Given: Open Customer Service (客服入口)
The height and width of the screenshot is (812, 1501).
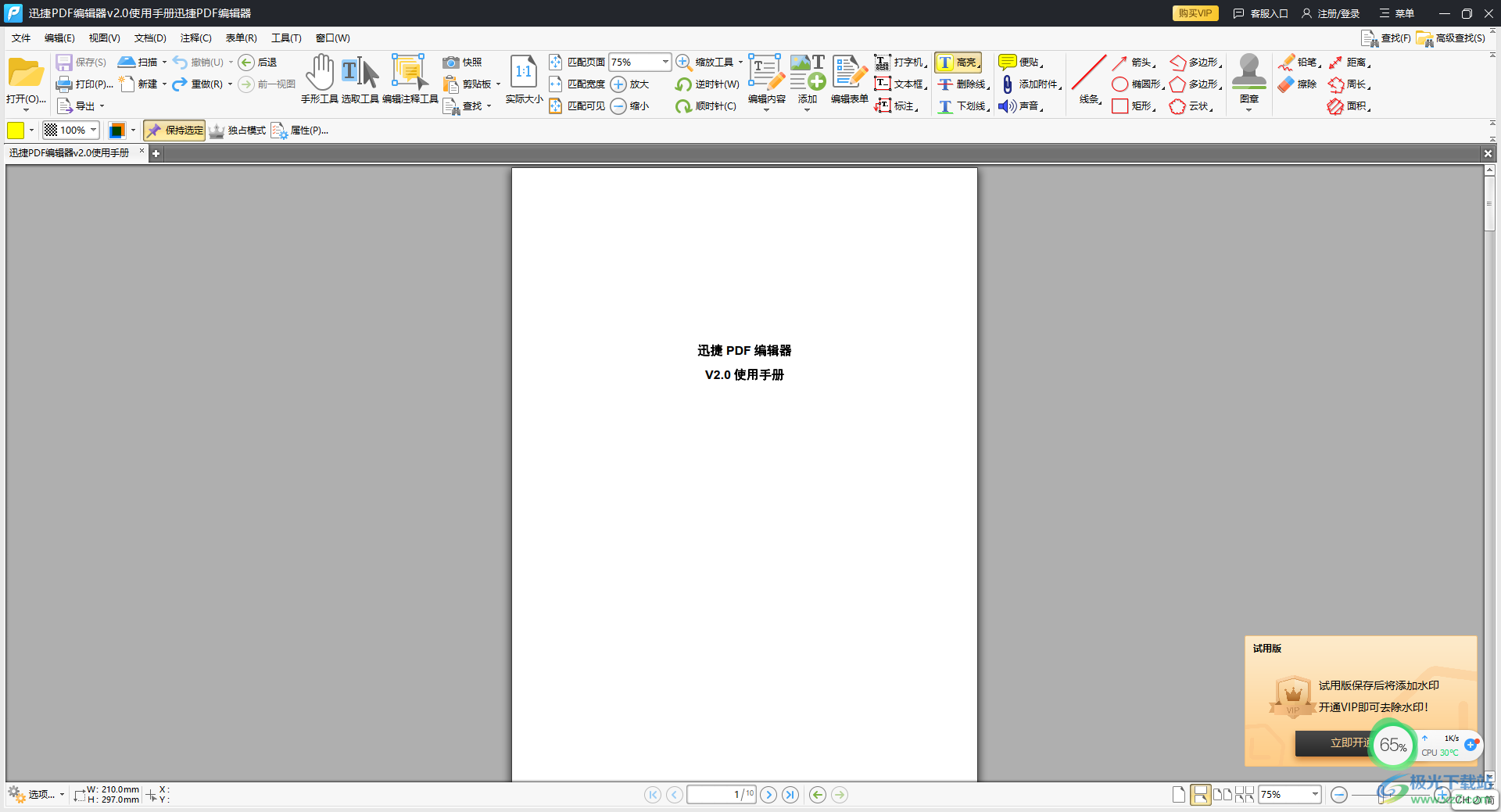Looking at the screenshot, I should pyautogui.click(x=1261, y=13).
